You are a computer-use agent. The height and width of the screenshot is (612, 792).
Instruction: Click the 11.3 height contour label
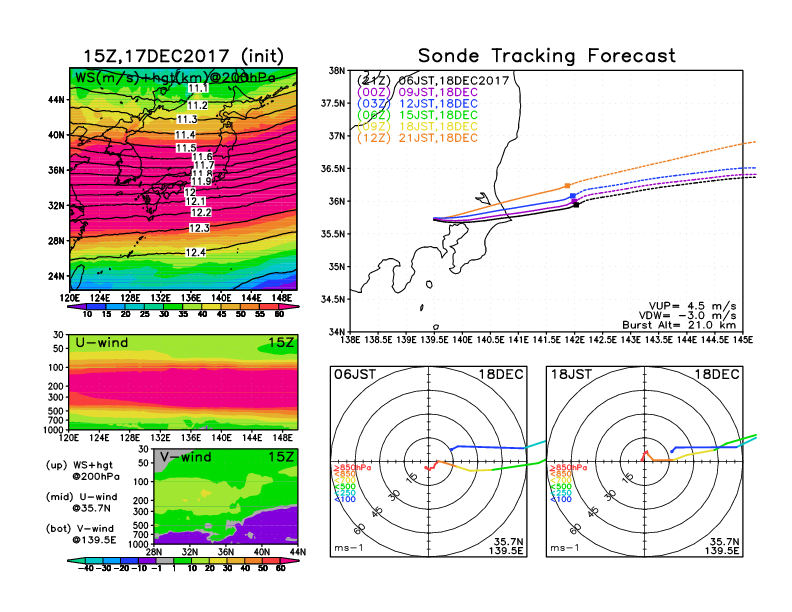(187, 120)
